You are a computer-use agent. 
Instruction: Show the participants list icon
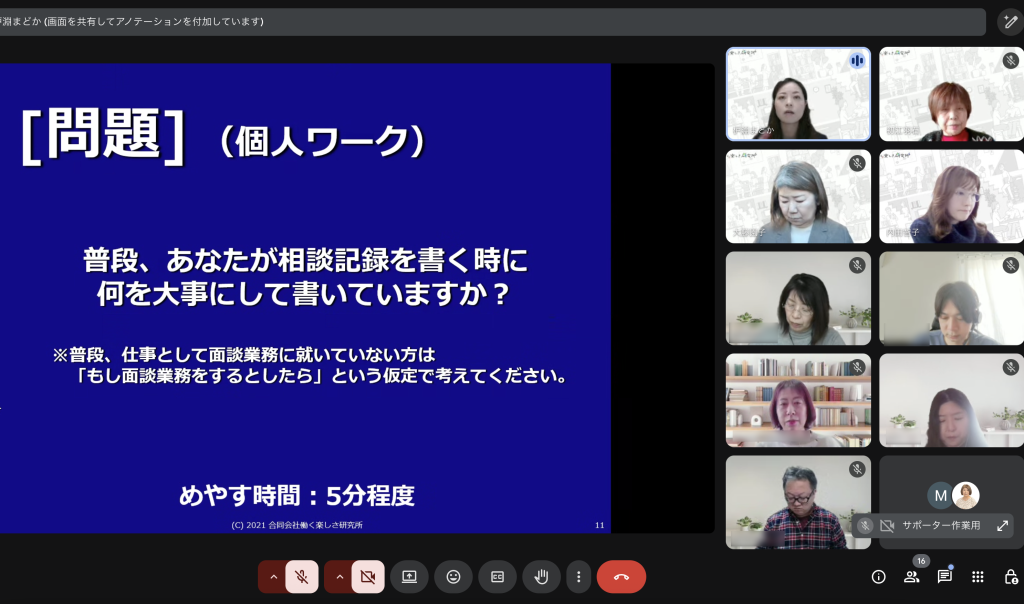click(x=912, y=577)
